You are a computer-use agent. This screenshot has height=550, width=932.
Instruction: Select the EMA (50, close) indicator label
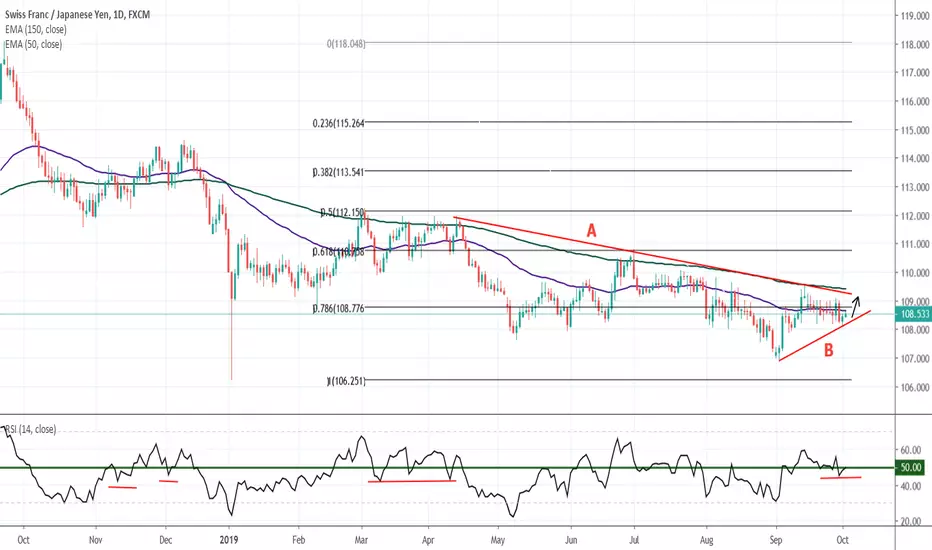[x=33, y=45]
